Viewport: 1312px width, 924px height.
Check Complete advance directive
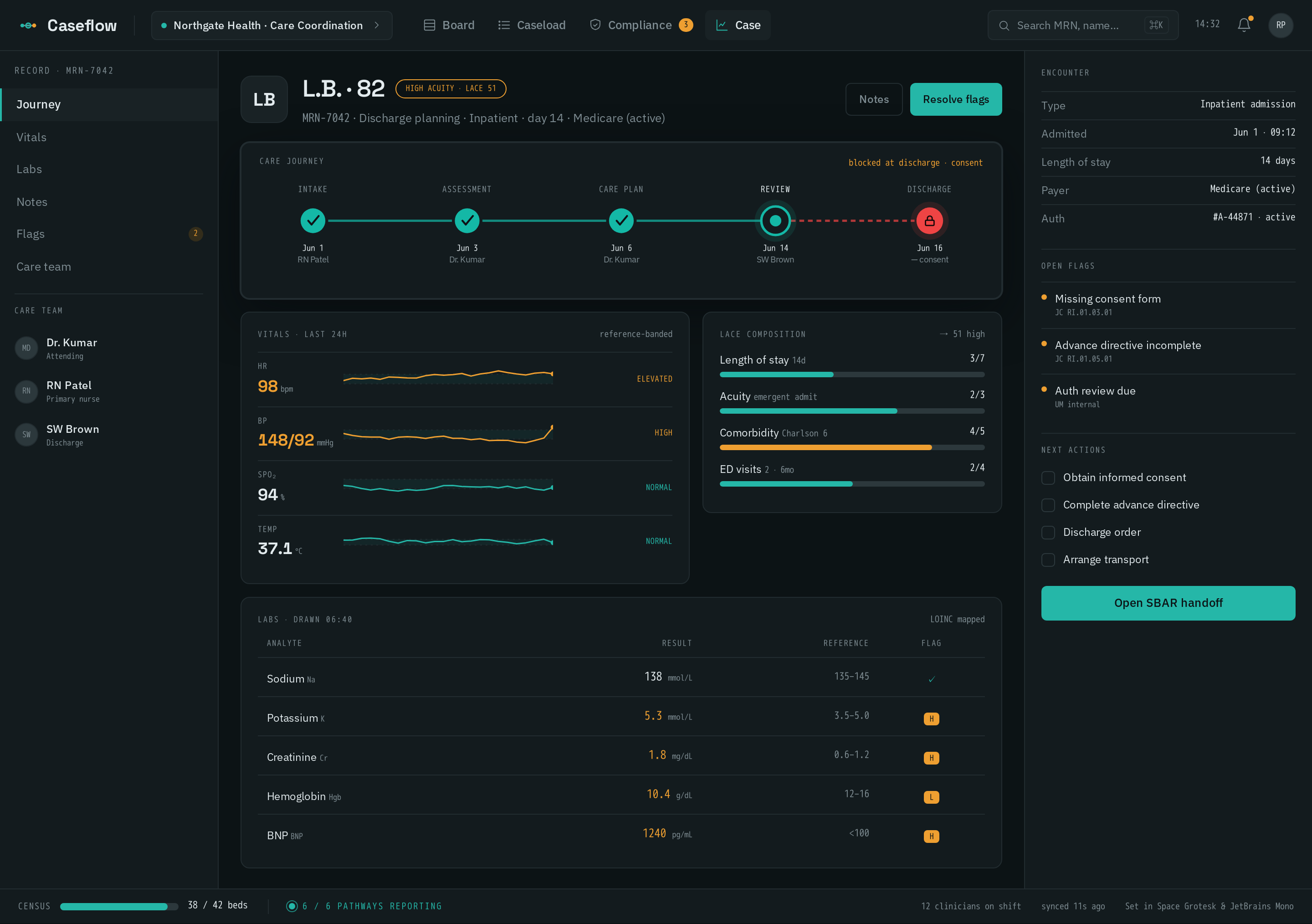point(1048,505)
